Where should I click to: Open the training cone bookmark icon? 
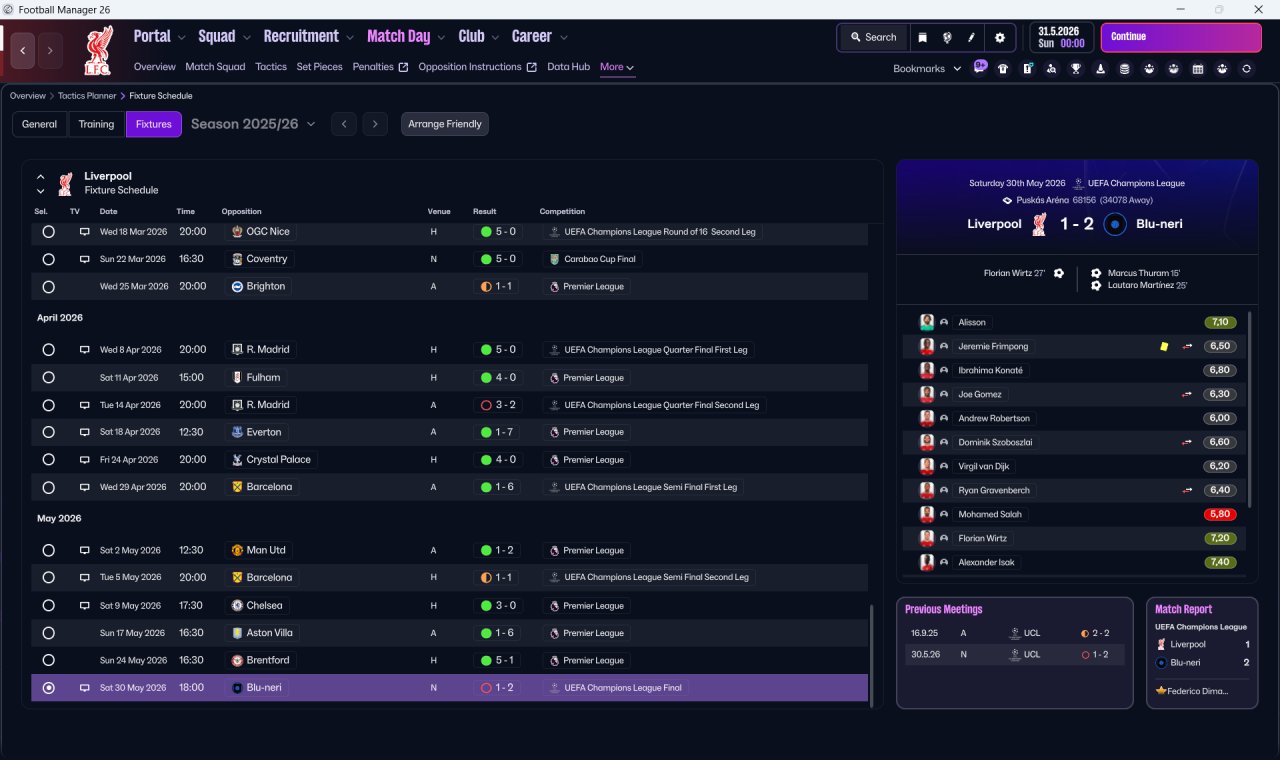[x=1101, y=69]
